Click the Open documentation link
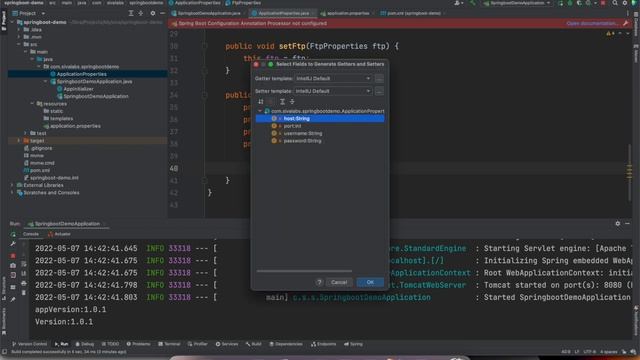Viewport: 640px width, 360px height. pyautogui.click(x=591, y=23)
